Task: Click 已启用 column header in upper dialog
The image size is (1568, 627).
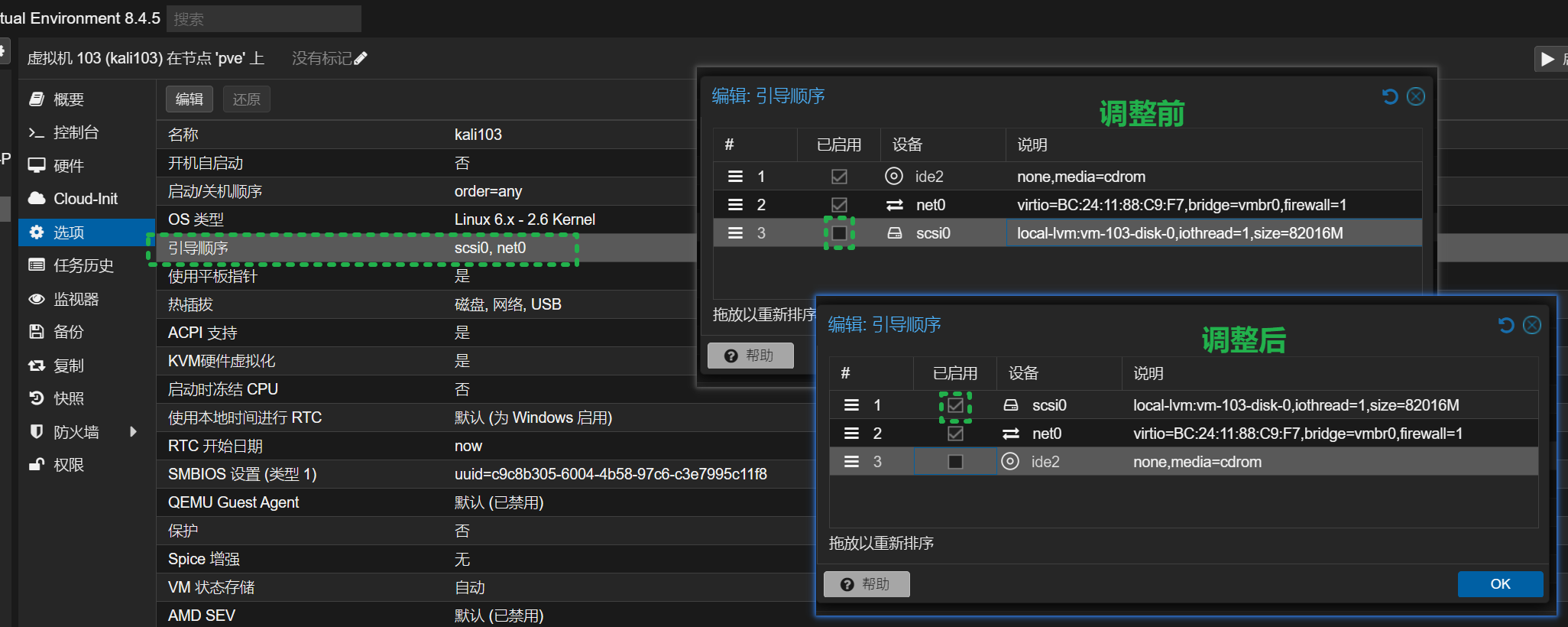Action: [x=839, y=145]
